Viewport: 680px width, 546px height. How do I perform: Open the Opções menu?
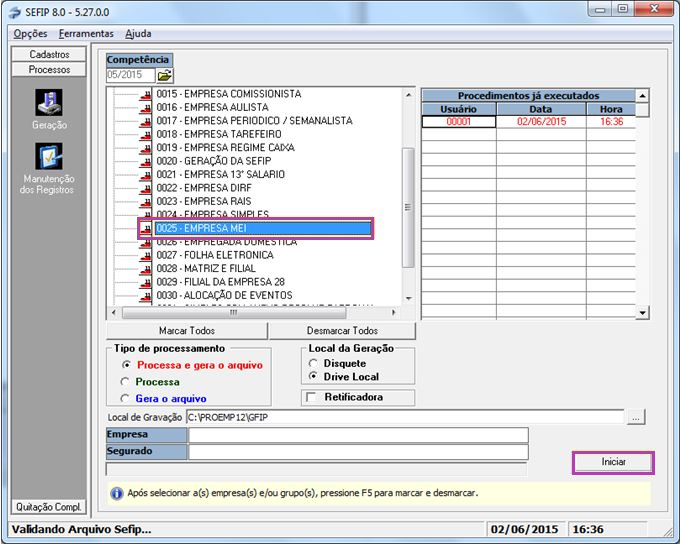pyautogui.click(x=31, y=33)
